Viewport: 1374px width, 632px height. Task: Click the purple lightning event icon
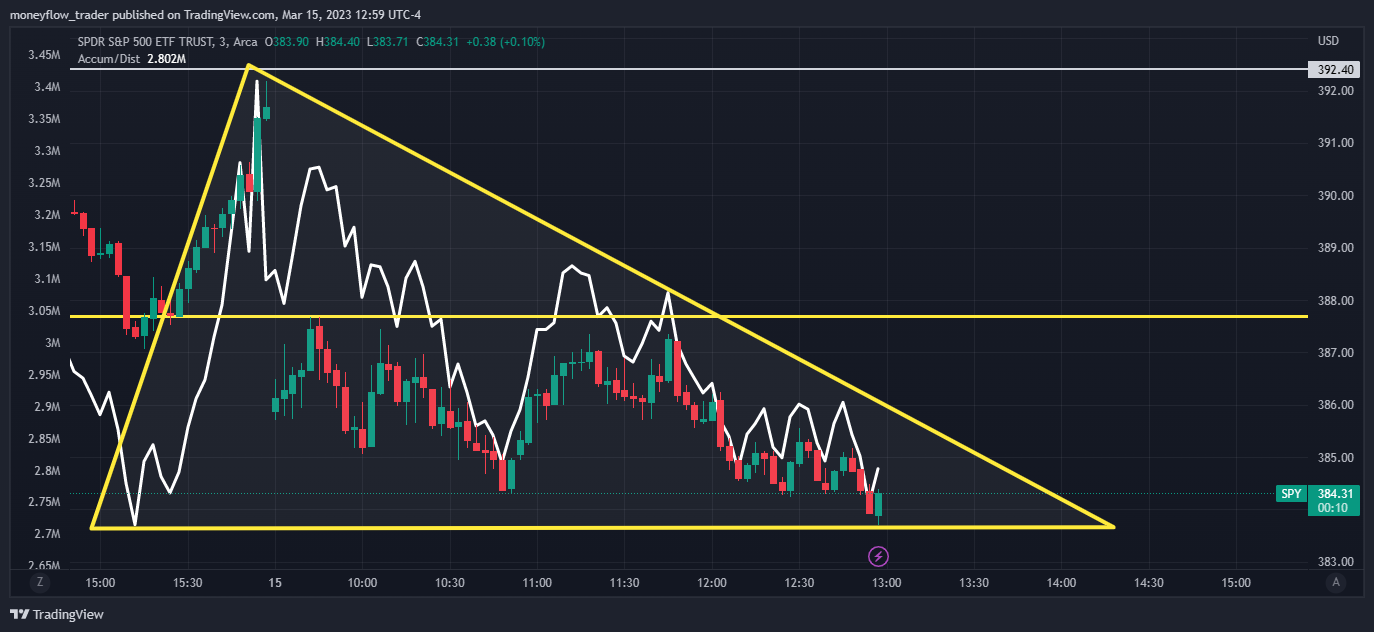pos(878,555)
